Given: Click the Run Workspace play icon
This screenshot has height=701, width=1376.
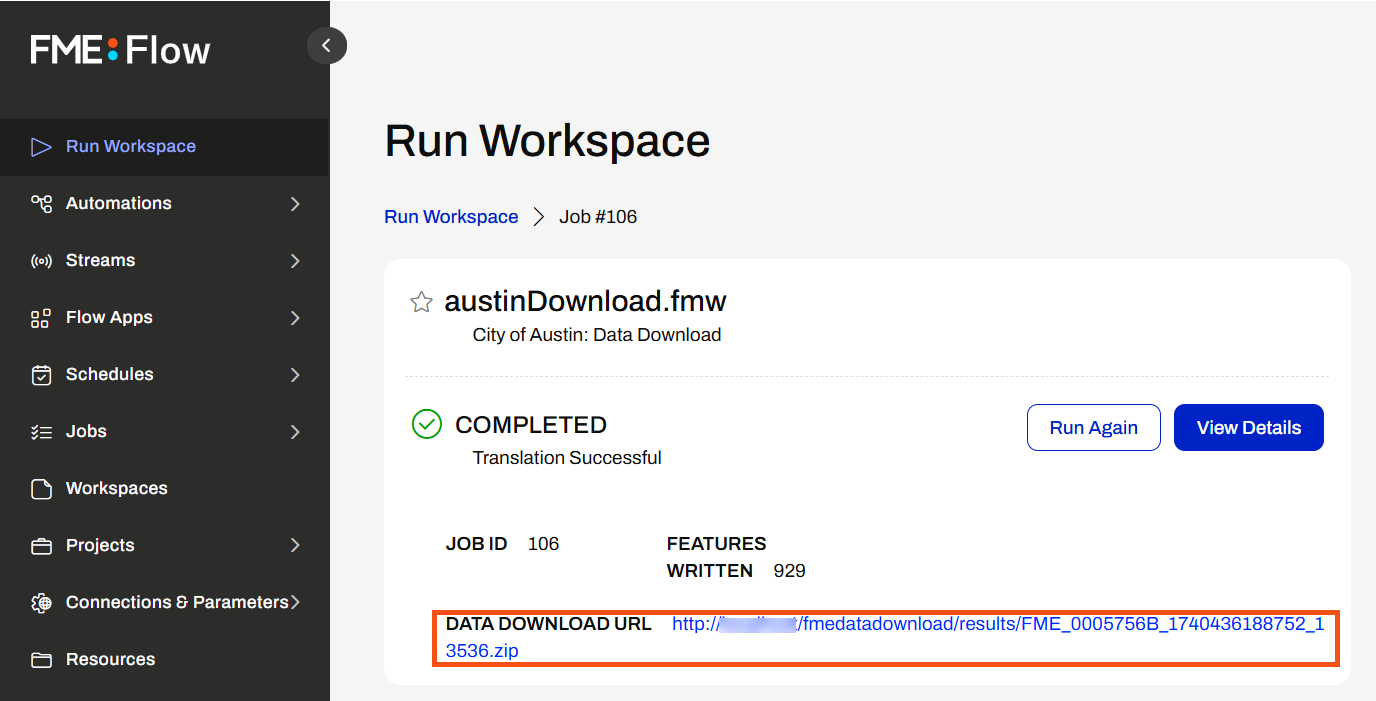Looking at the screenshot, I should coord(41,147).
